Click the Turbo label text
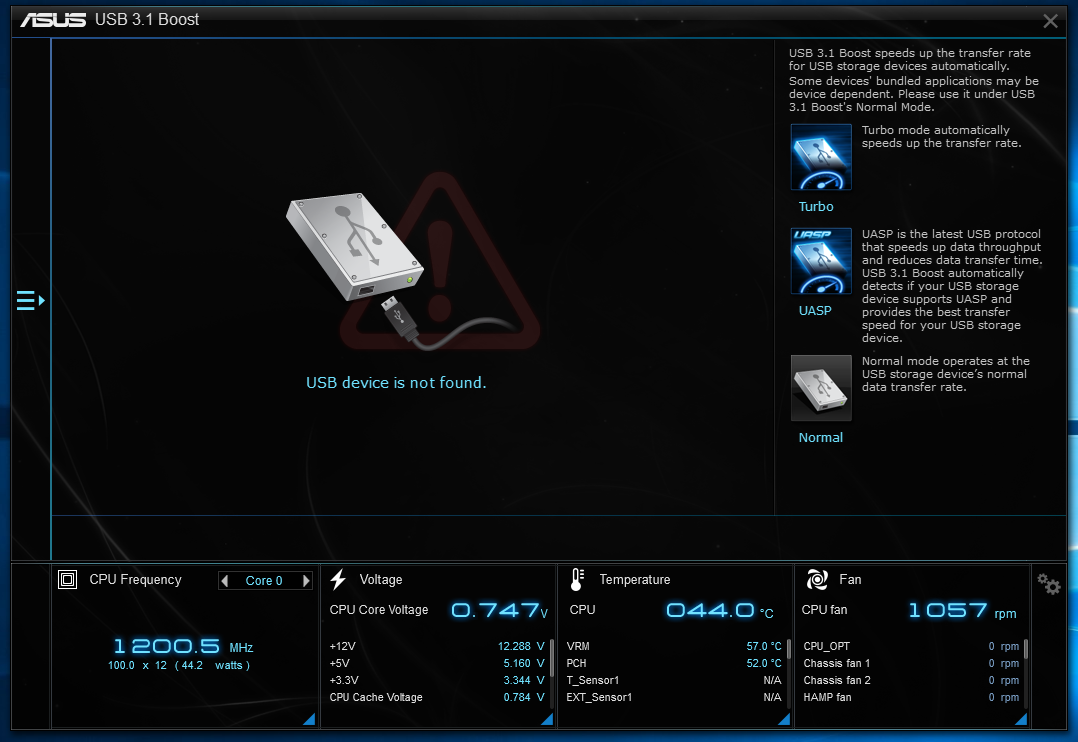This screenshot has width=1078, height=742. pyautogui.click(x=816, y=206)
